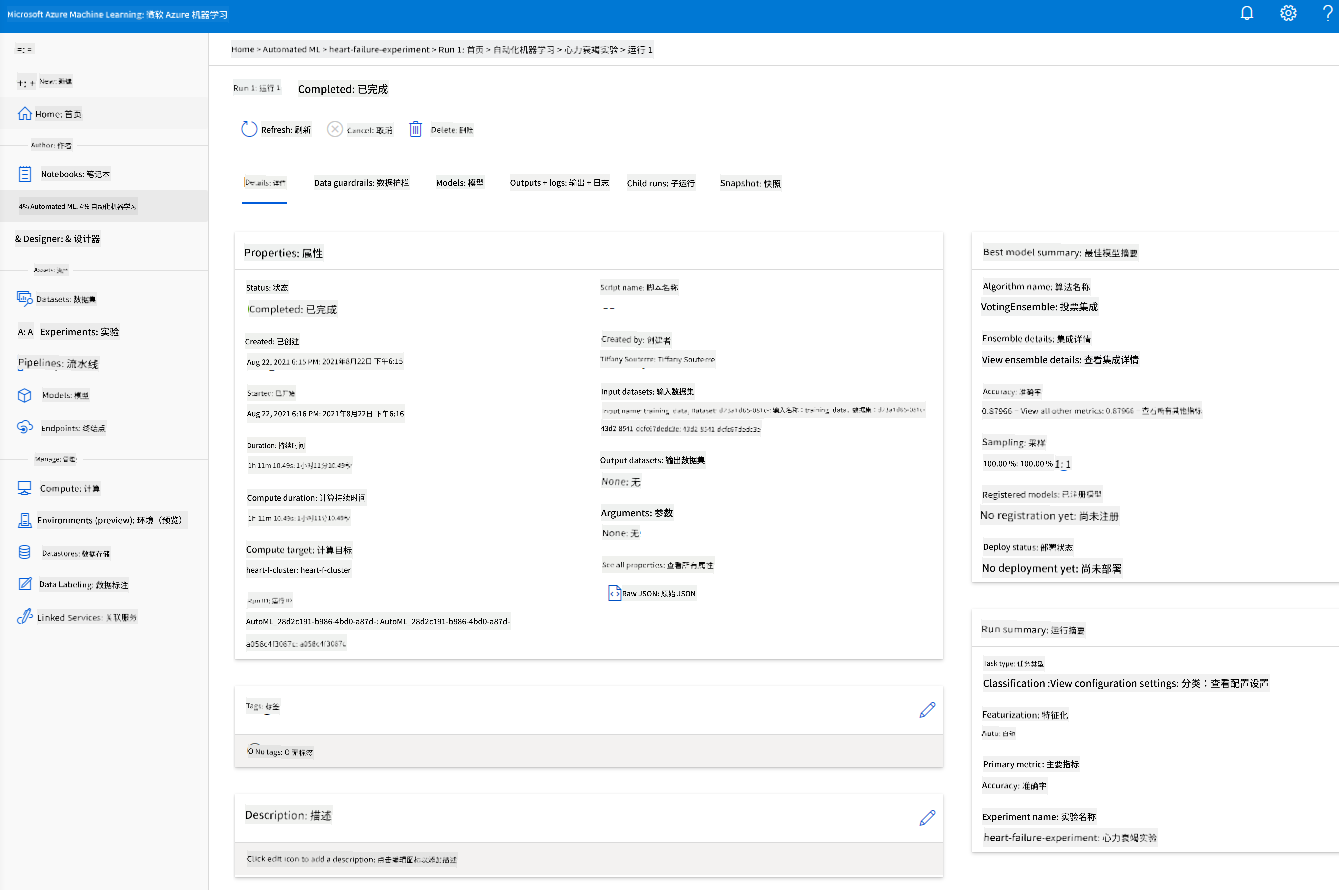Image resolution: width=1339 pixels, height=890 pixels.
Task: Collapse the sidebar with the hamburger menu
Action: click(x=25, y=49)
